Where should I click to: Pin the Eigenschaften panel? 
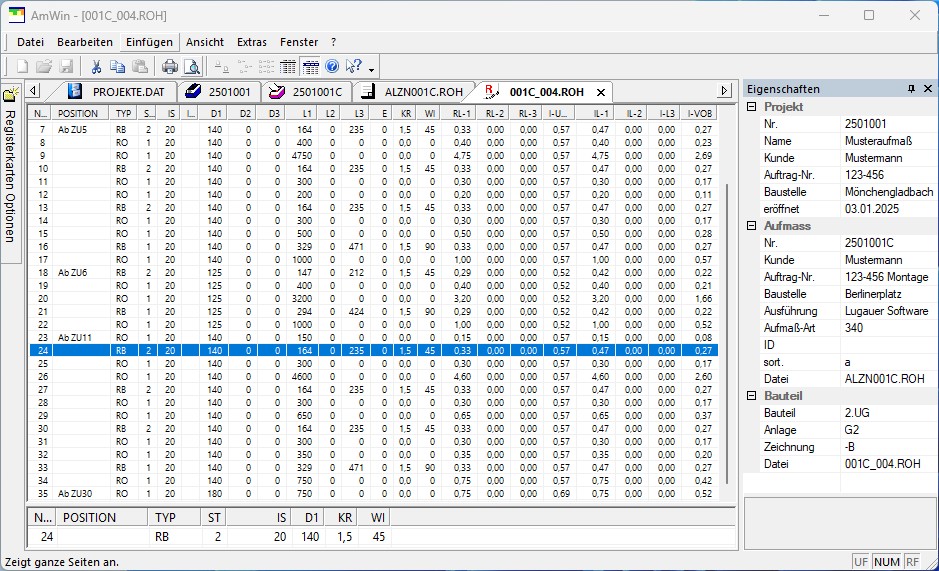tap(911, 89)
